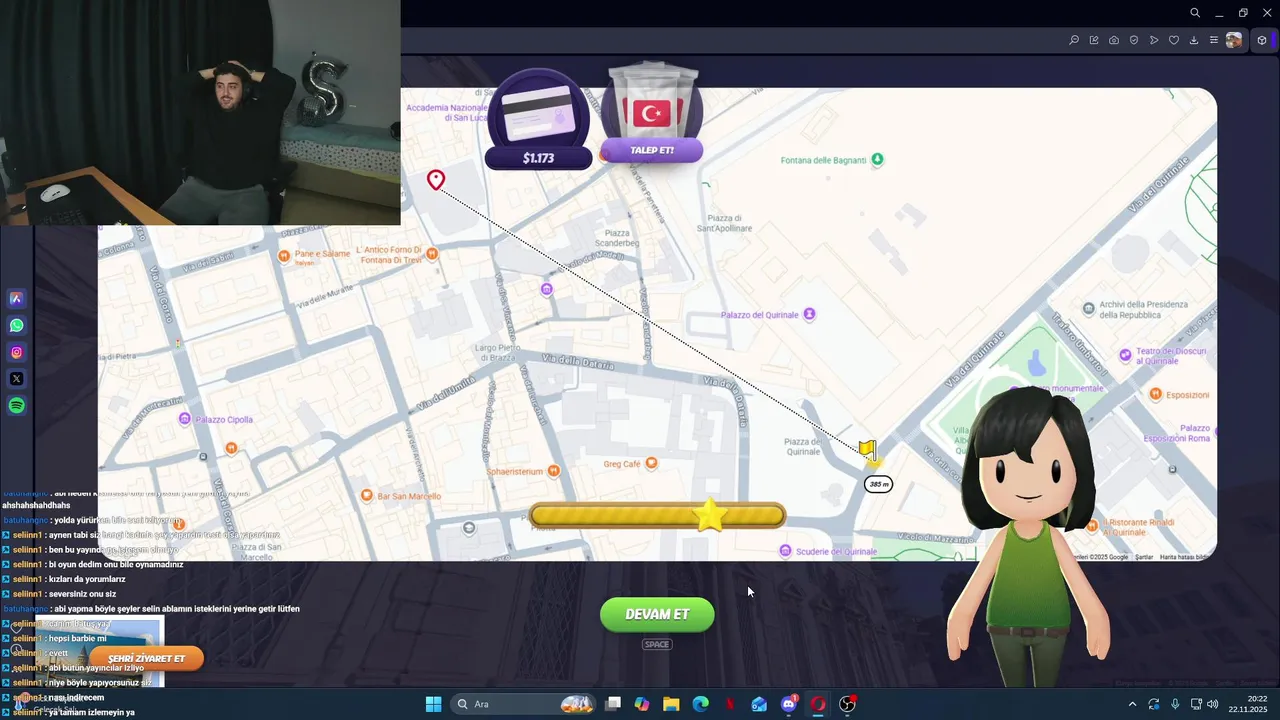This screenshot has width=1280, height=720.
Task: Click chat message 'kızları da yorumlarız'
Action: 87,579
